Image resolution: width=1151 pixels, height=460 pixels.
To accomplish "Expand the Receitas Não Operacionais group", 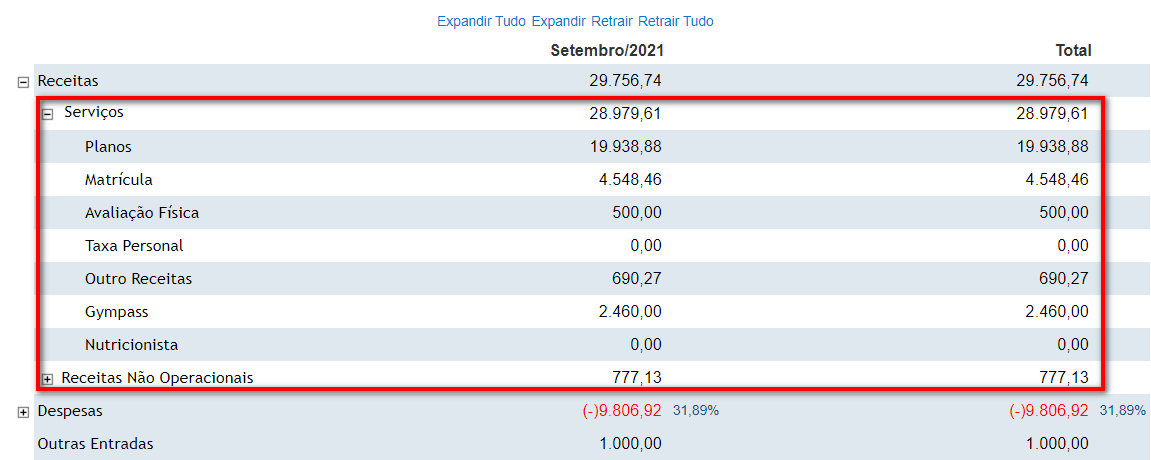I will [47, 379].
